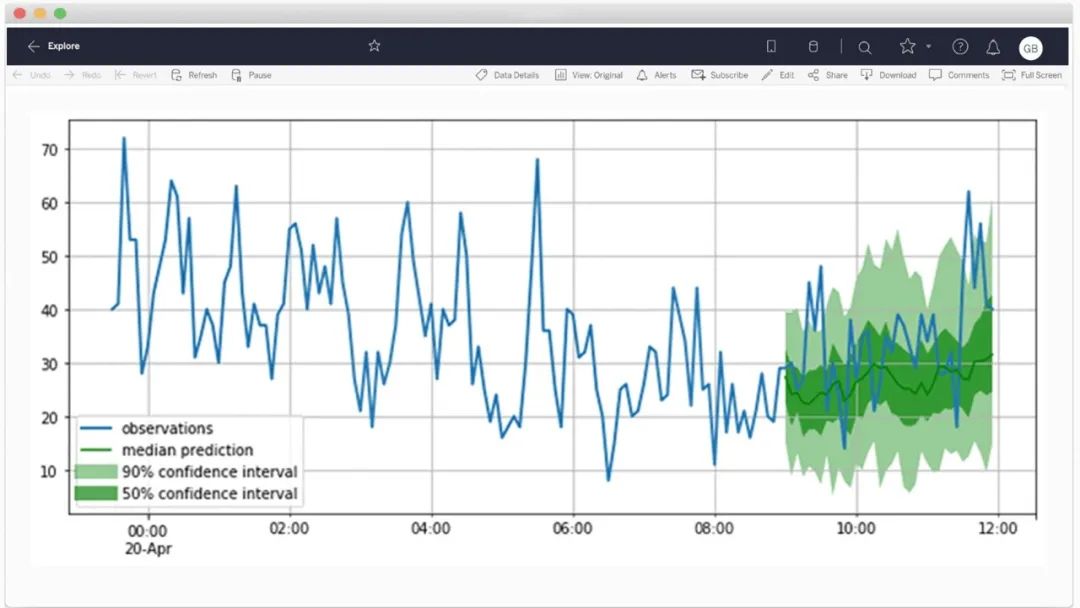This screenshot has height=608, width=1080.
Task: Open Data Details panel
Action: click(507, 75)
